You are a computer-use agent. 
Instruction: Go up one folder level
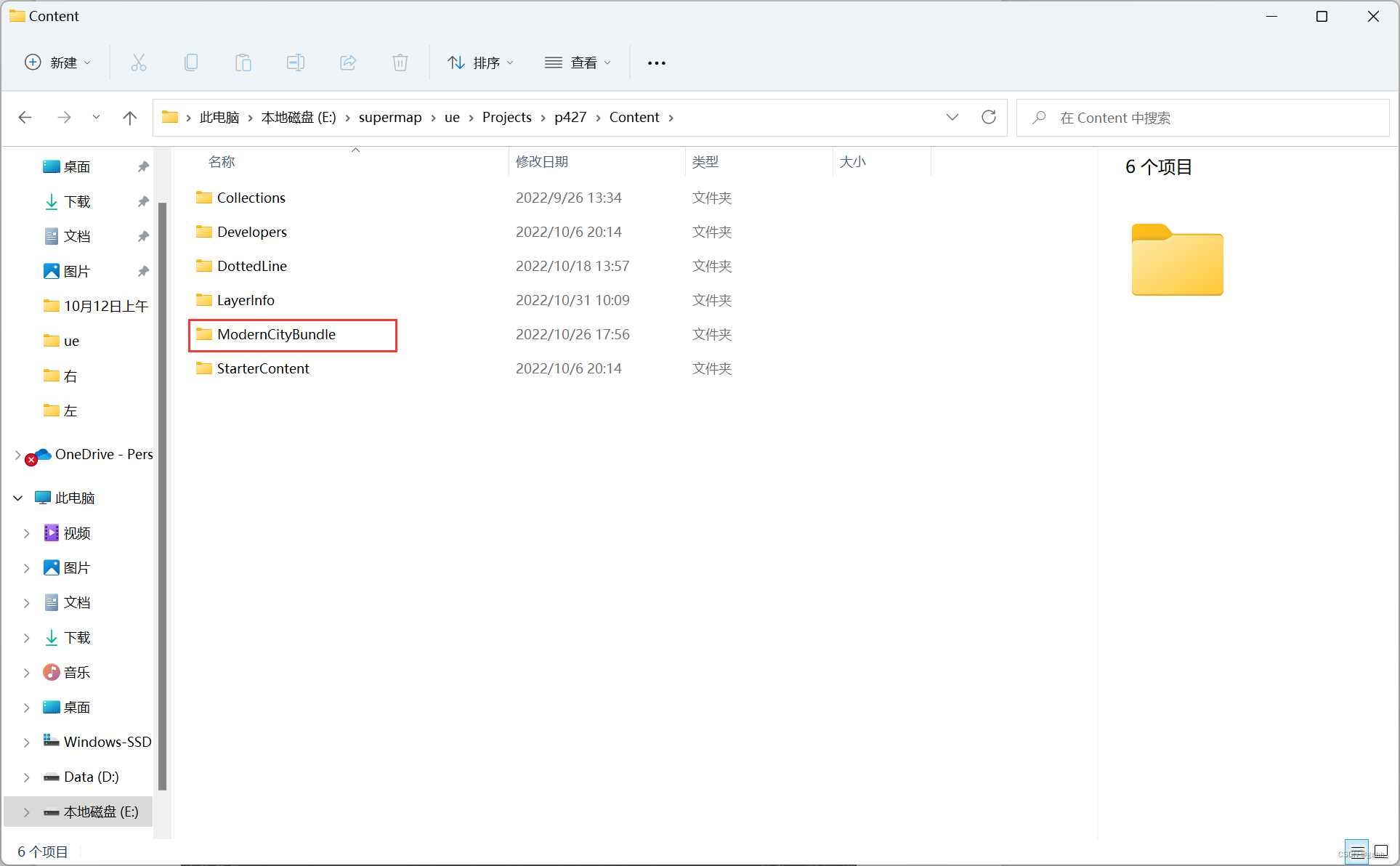(x=130, y=117)
